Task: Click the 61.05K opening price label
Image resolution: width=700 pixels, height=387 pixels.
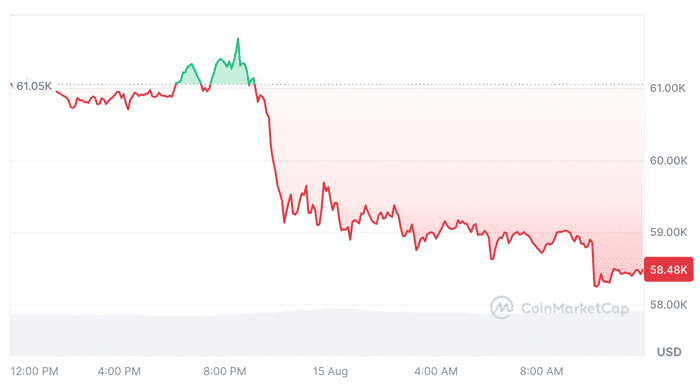Action: pyautogui.click(x=34, y=86)
